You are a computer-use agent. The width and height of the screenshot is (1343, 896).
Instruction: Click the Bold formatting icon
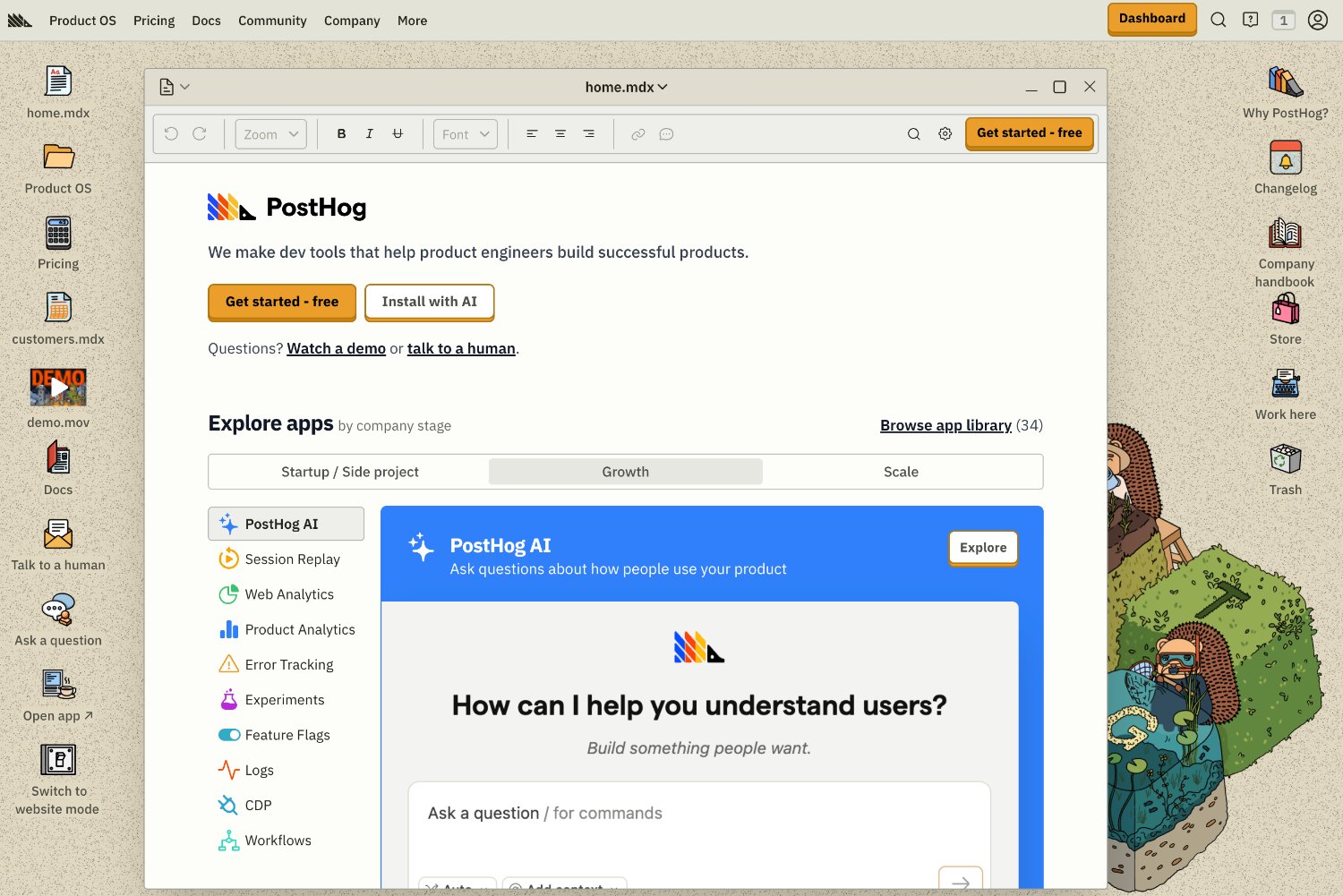tap(341, 134)
